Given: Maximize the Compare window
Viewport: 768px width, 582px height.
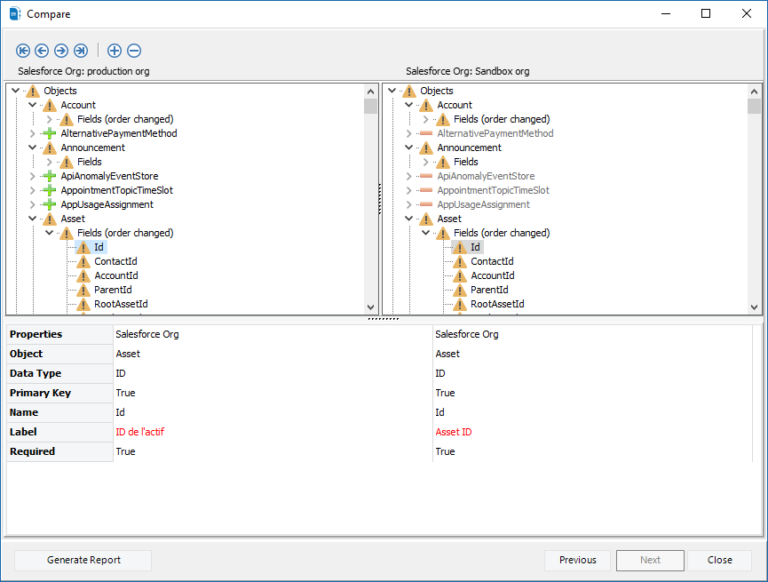Looking at the screenshot, I should [x=705, y=14].
